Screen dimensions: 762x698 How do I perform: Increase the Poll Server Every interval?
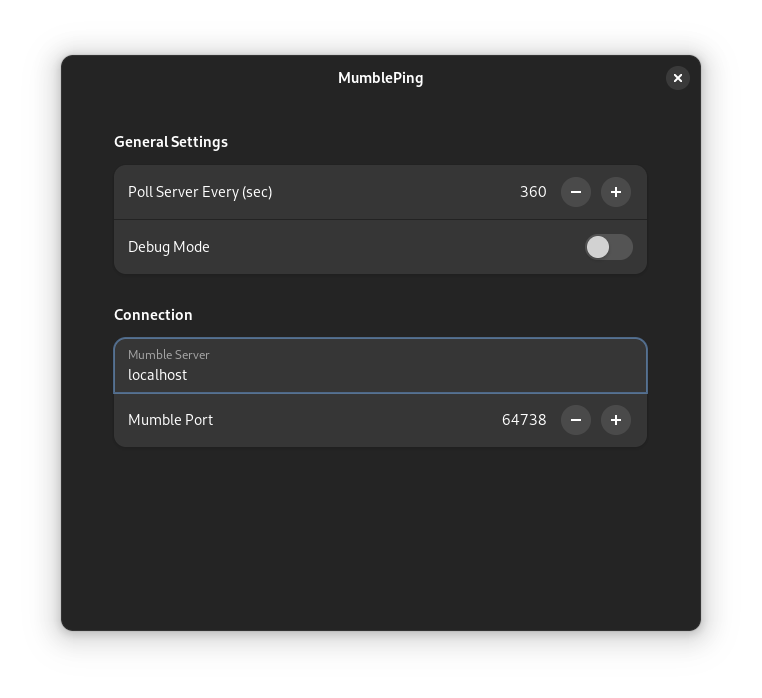(616, 192)
